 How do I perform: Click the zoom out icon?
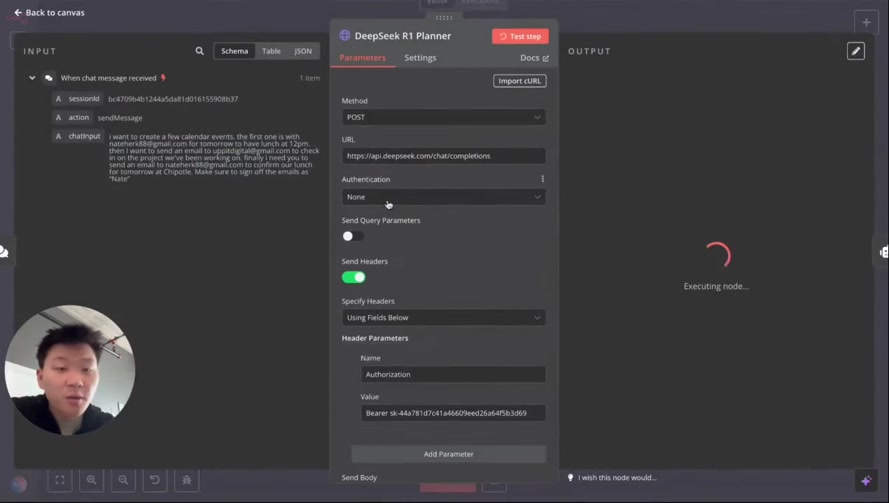pos(123,480)
